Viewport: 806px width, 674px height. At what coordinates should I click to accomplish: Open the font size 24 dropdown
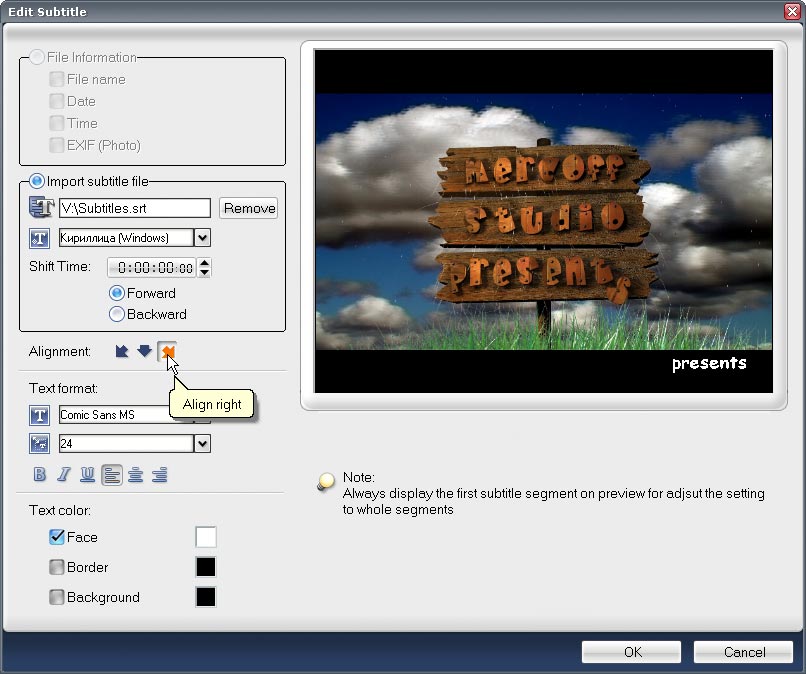(203, 444)
